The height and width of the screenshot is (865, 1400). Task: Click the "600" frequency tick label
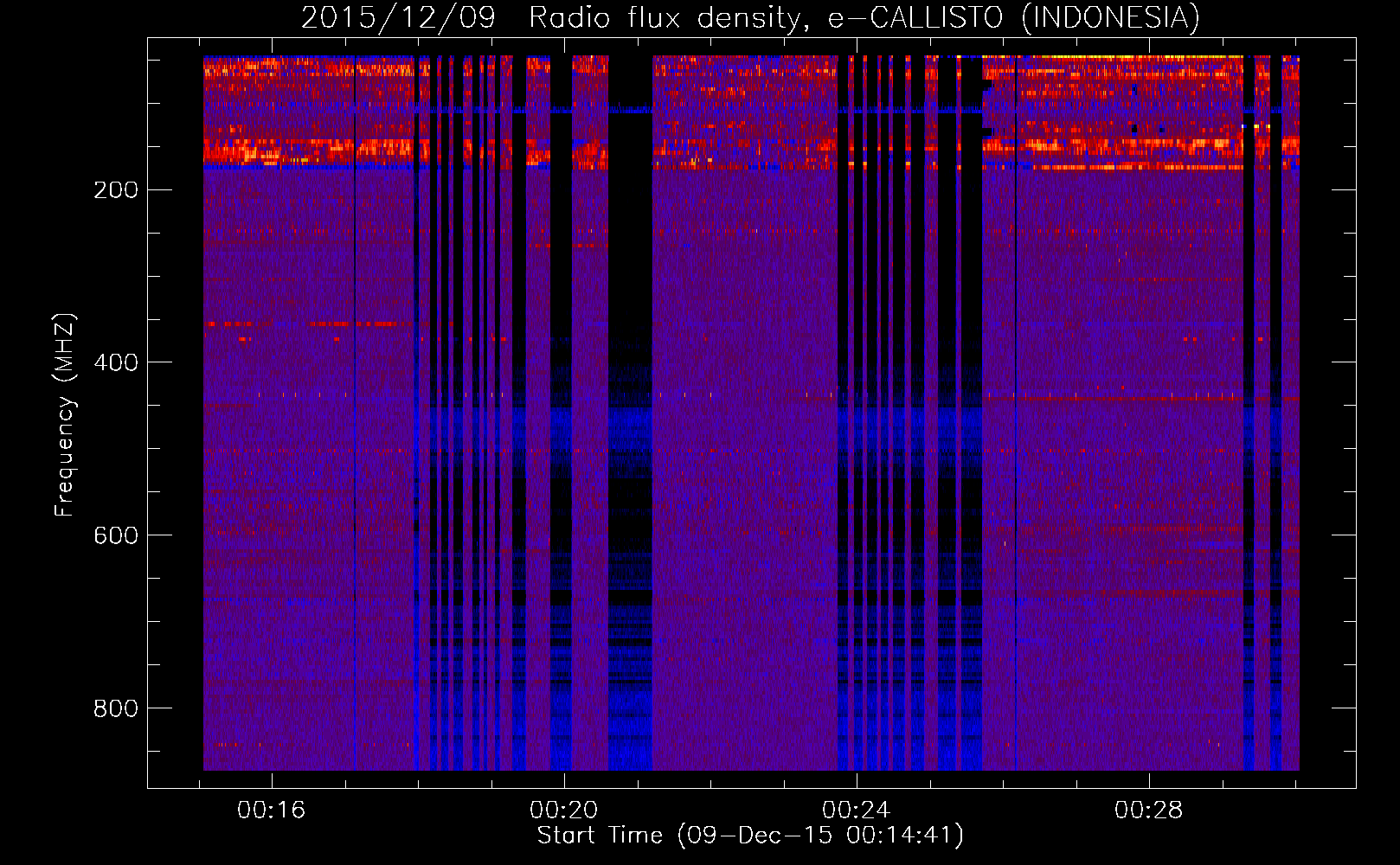116,536
